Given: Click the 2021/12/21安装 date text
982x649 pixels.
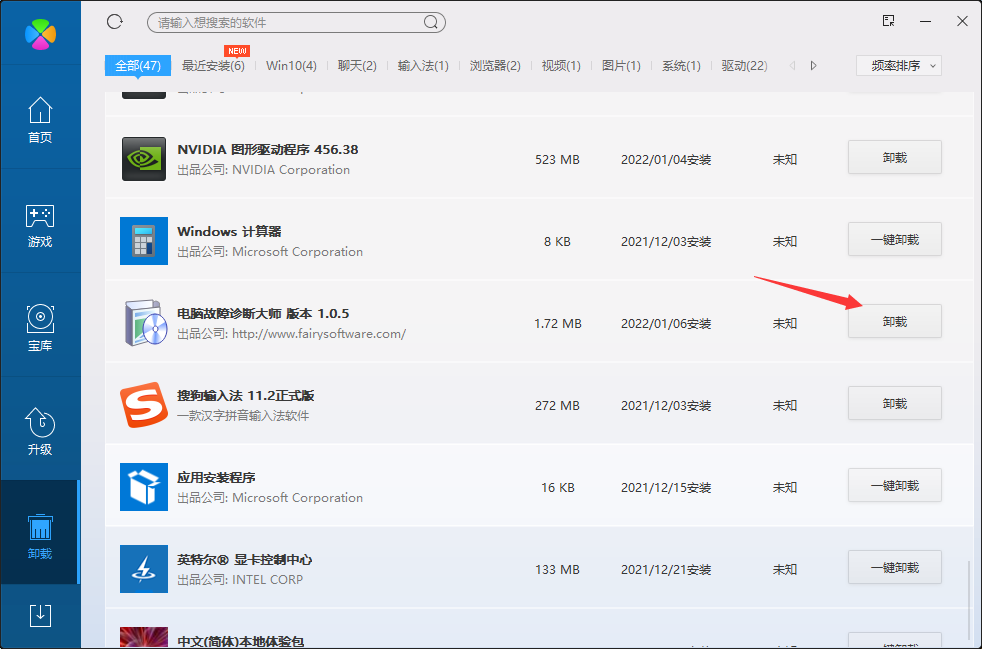Looking at the screenshot, I should [666, 570].
